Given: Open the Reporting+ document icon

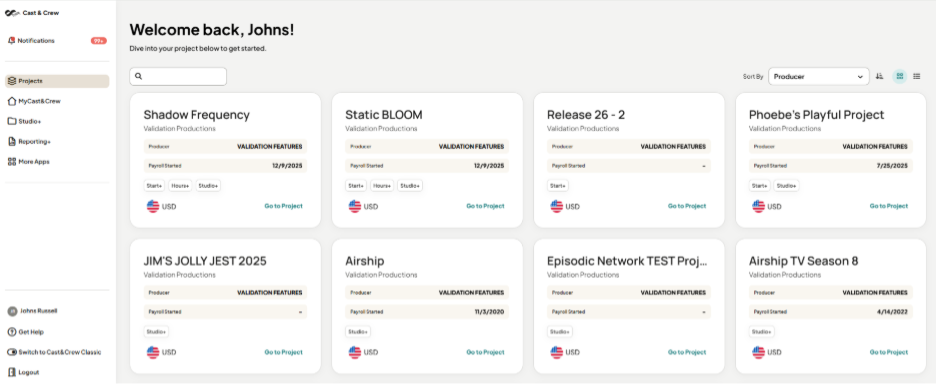Looking at the screenshot, I should [x=12, y=142].
